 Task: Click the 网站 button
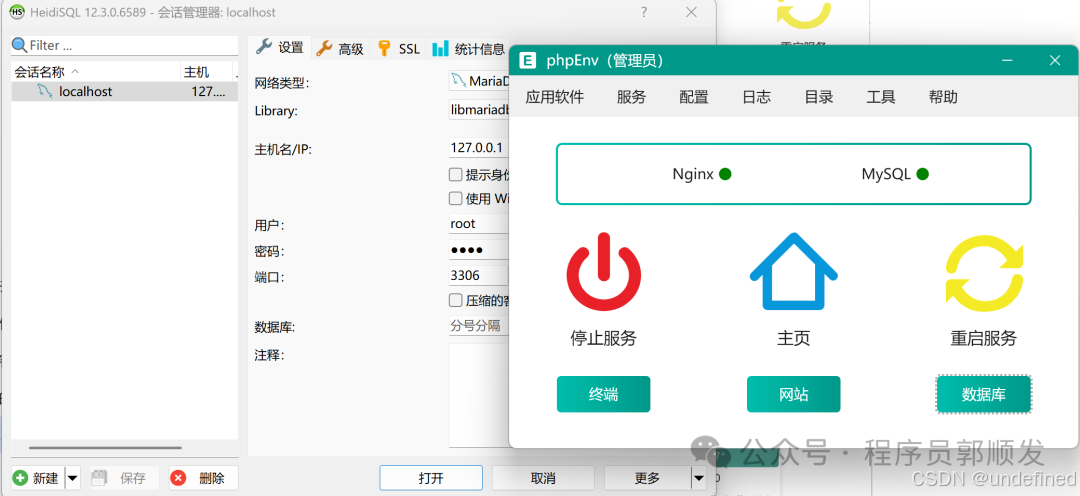click(x=793, y=394)
